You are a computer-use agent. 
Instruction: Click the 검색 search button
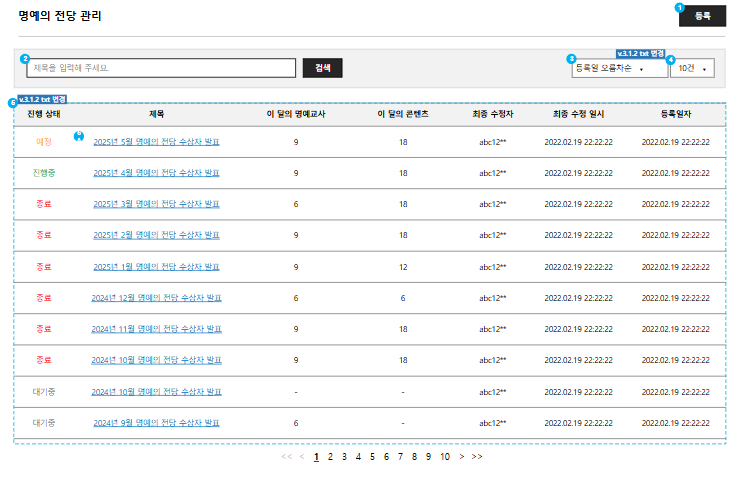[x=322, y=68]
